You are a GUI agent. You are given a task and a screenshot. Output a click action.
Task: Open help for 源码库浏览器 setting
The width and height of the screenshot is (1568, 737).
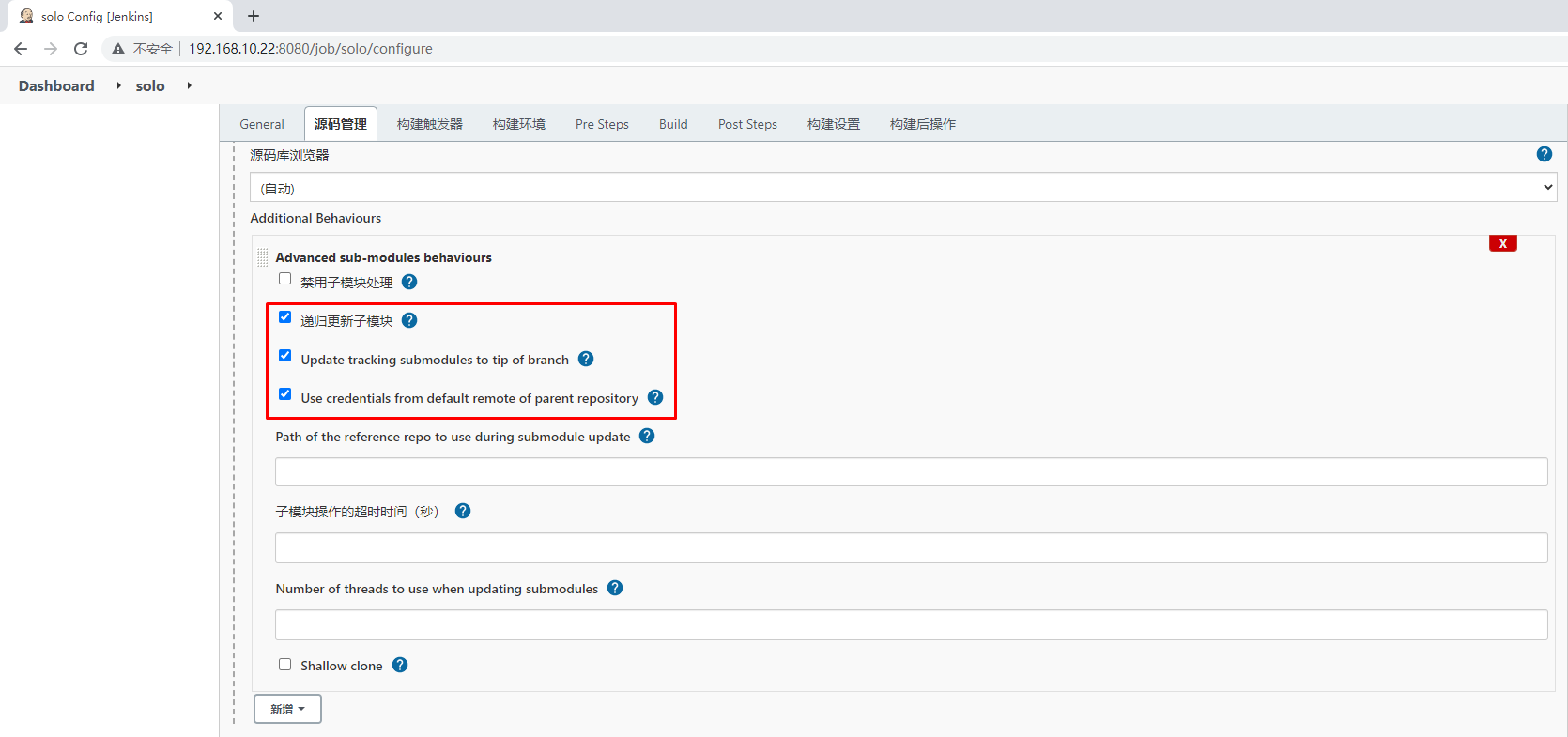(1544, 155)
